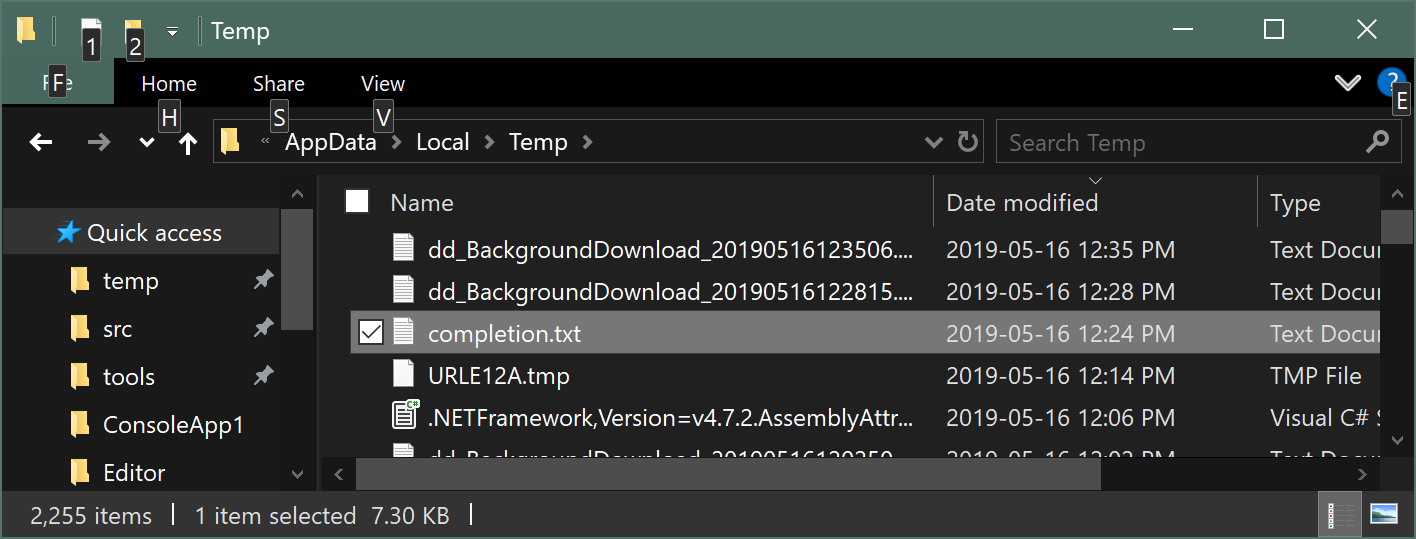1416x539 pixels.
Task: Click the New folder quick access icon
Action: (132, 30)
